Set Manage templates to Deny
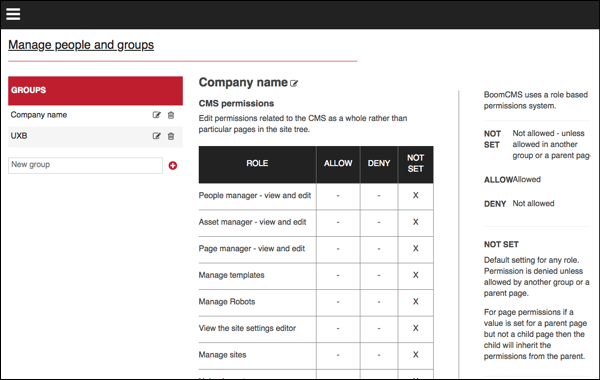This screenshot has width=600, height=380. [379, 275]
